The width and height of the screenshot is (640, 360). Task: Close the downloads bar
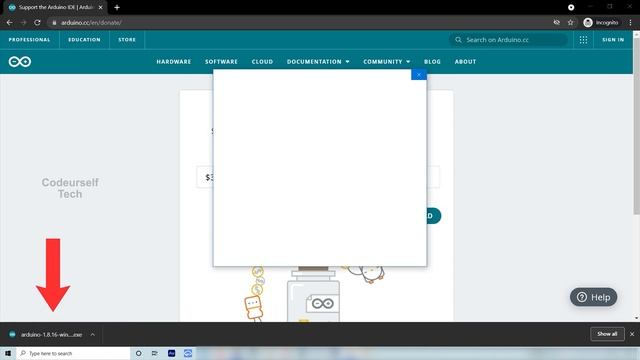click(632, 334)
